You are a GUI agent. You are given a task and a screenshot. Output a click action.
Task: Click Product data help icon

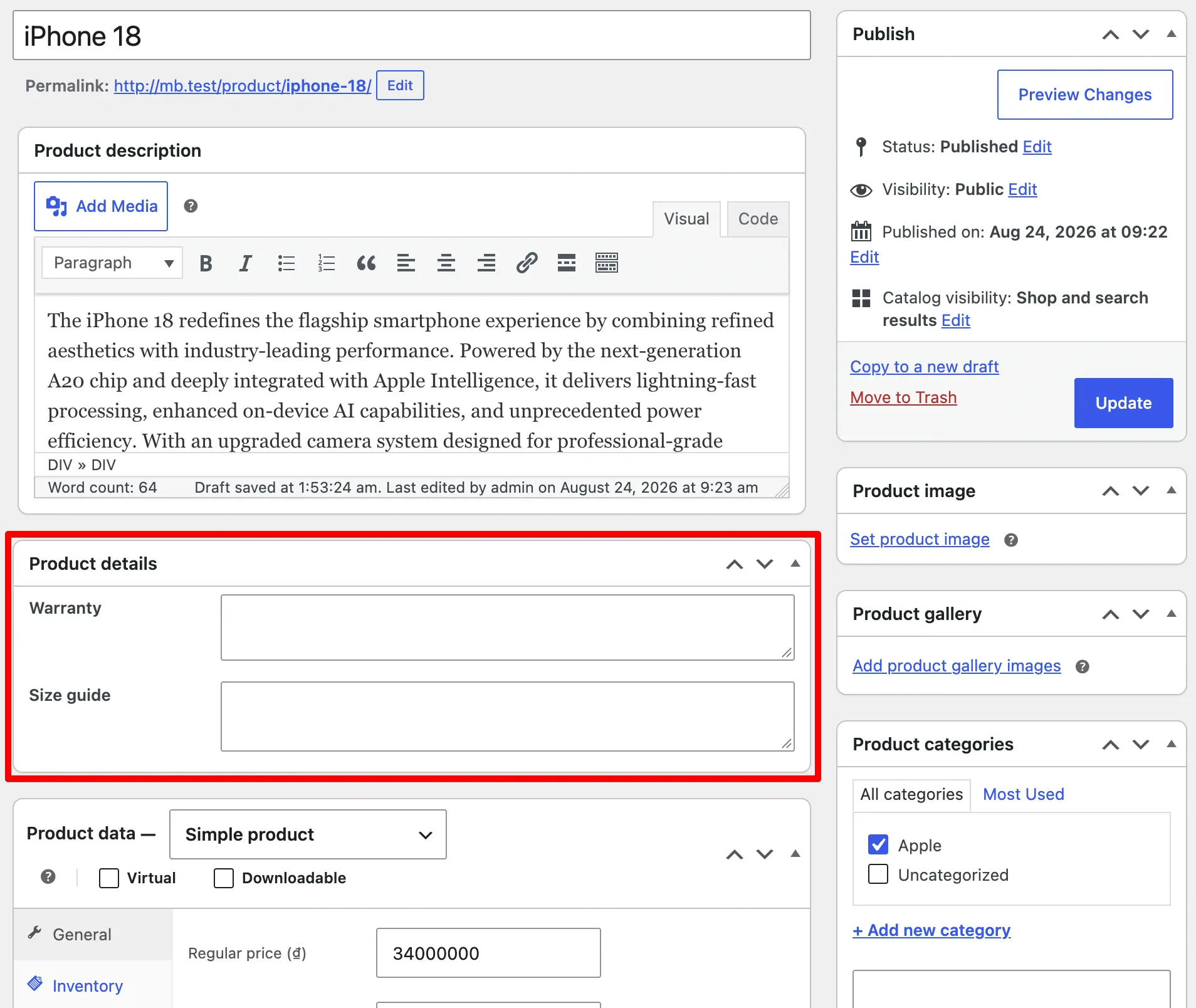[x=48, y=877]
